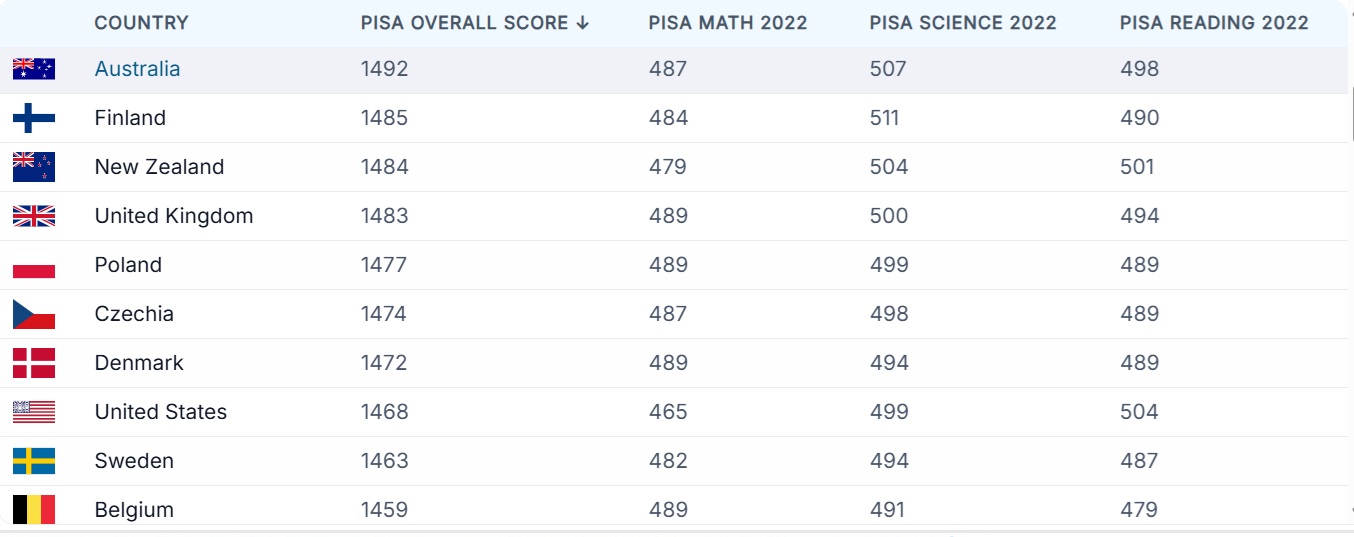The width and height of the screenshot is (1354, 537).
Task: Sort table by Country column header
Action: pos(141,23)
